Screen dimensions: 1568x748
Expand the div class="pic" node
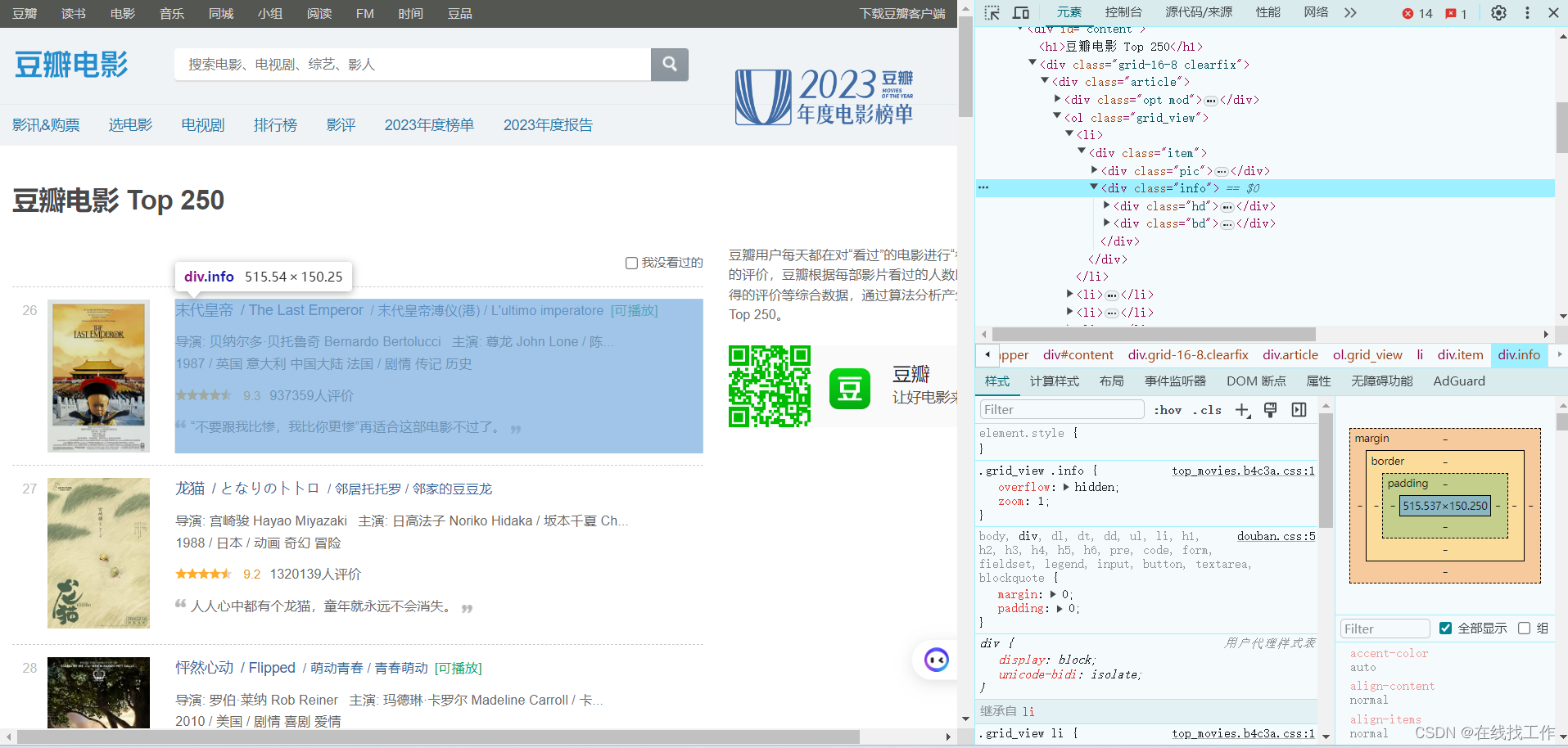point(1095,170)
